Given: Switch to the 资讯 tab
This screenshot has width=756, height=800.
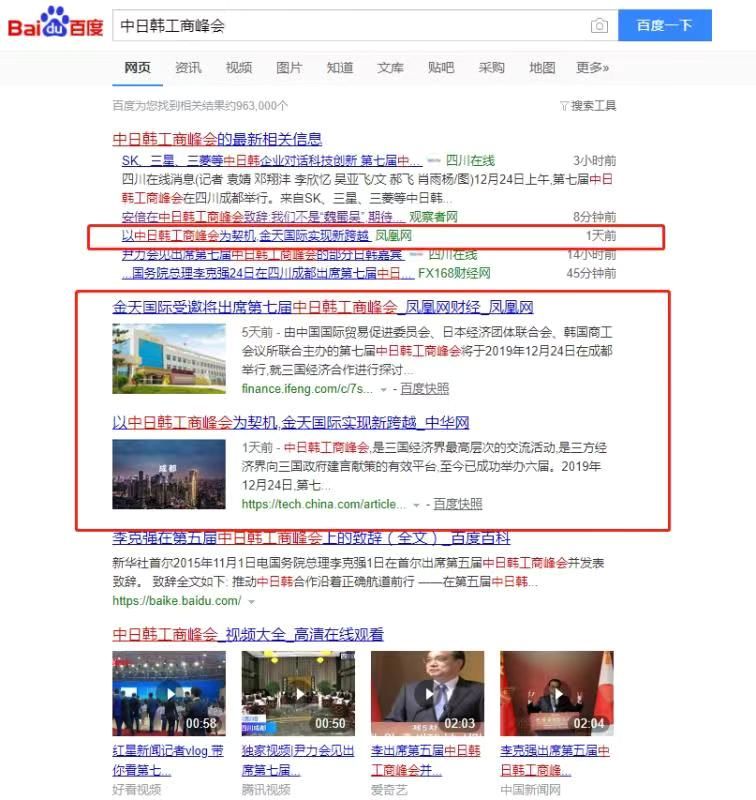Looking at the screenshot, I should [x=188, y=68].
